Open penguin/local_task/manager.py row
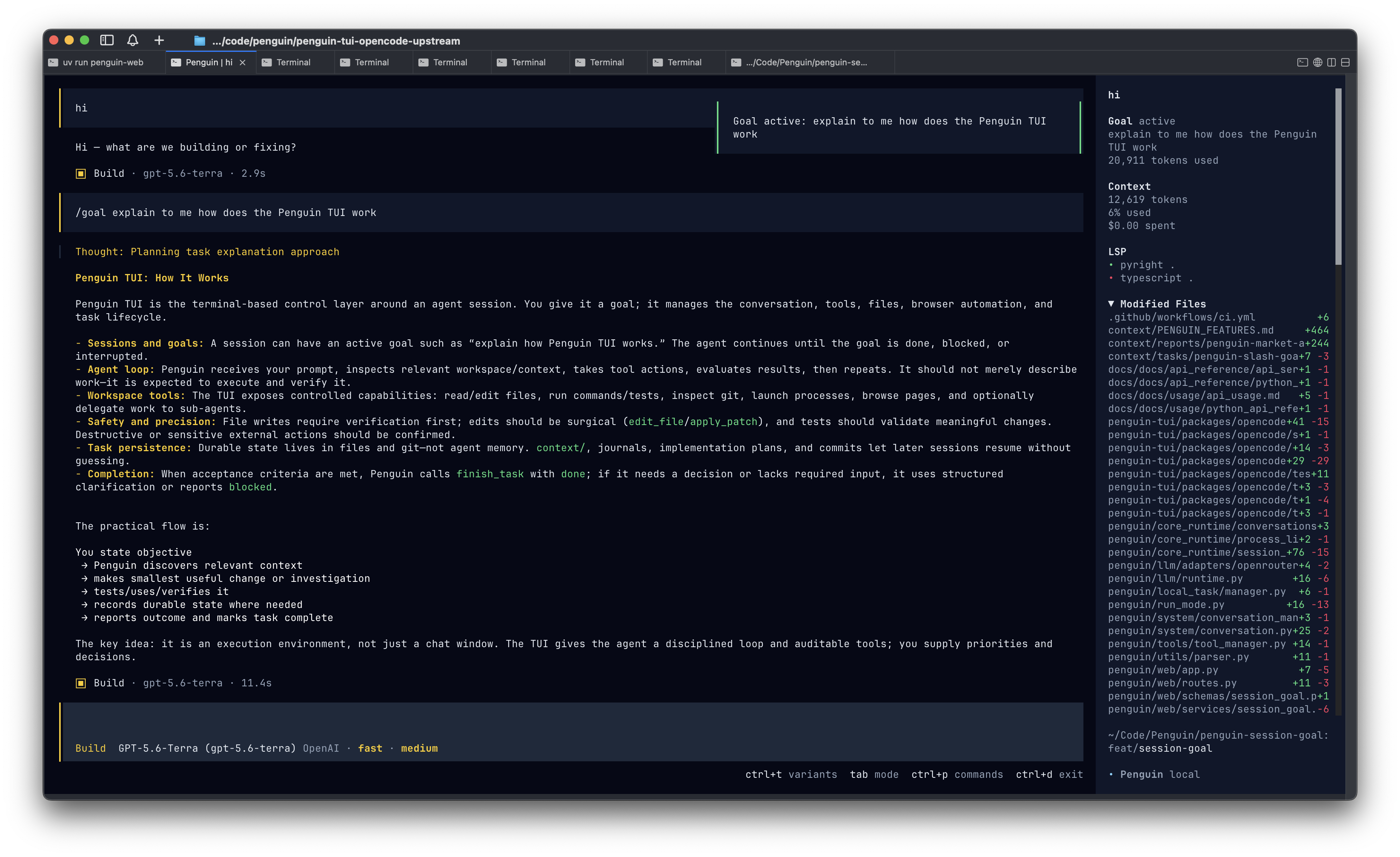Viewport: 1400px width, 857px height. pos(1218,591)
